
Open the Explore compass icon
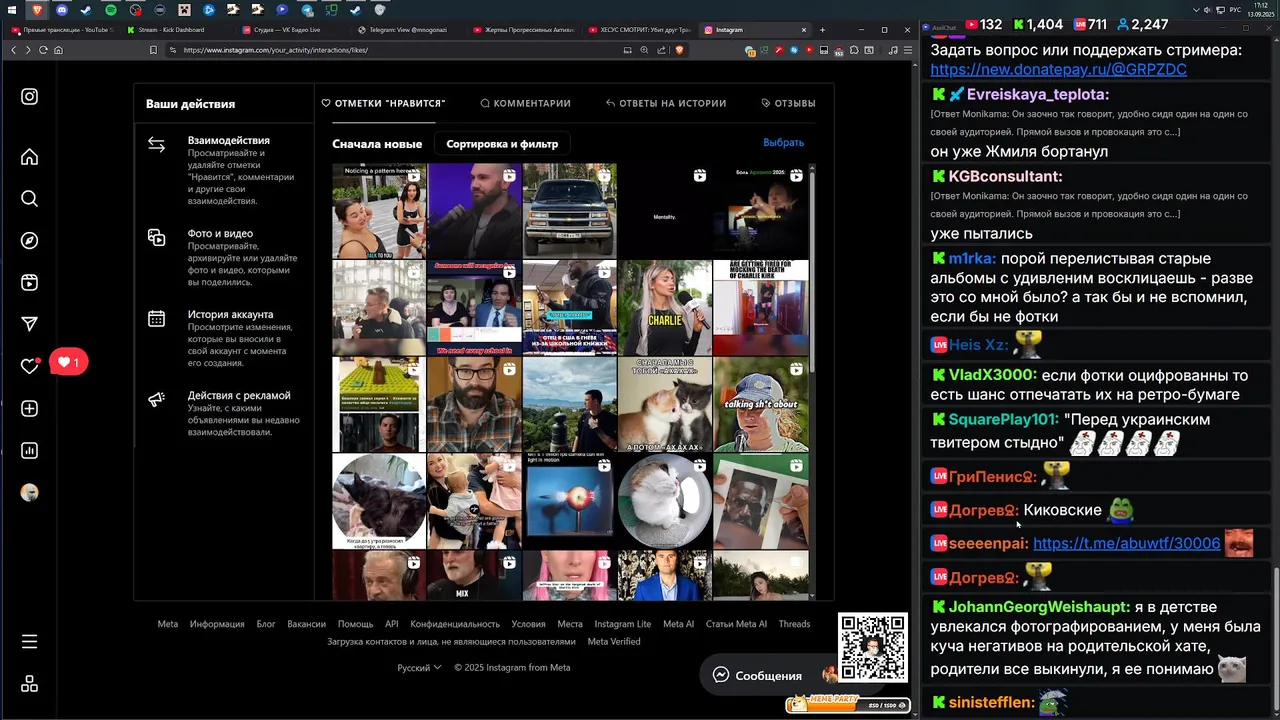(x=30, y=241)
